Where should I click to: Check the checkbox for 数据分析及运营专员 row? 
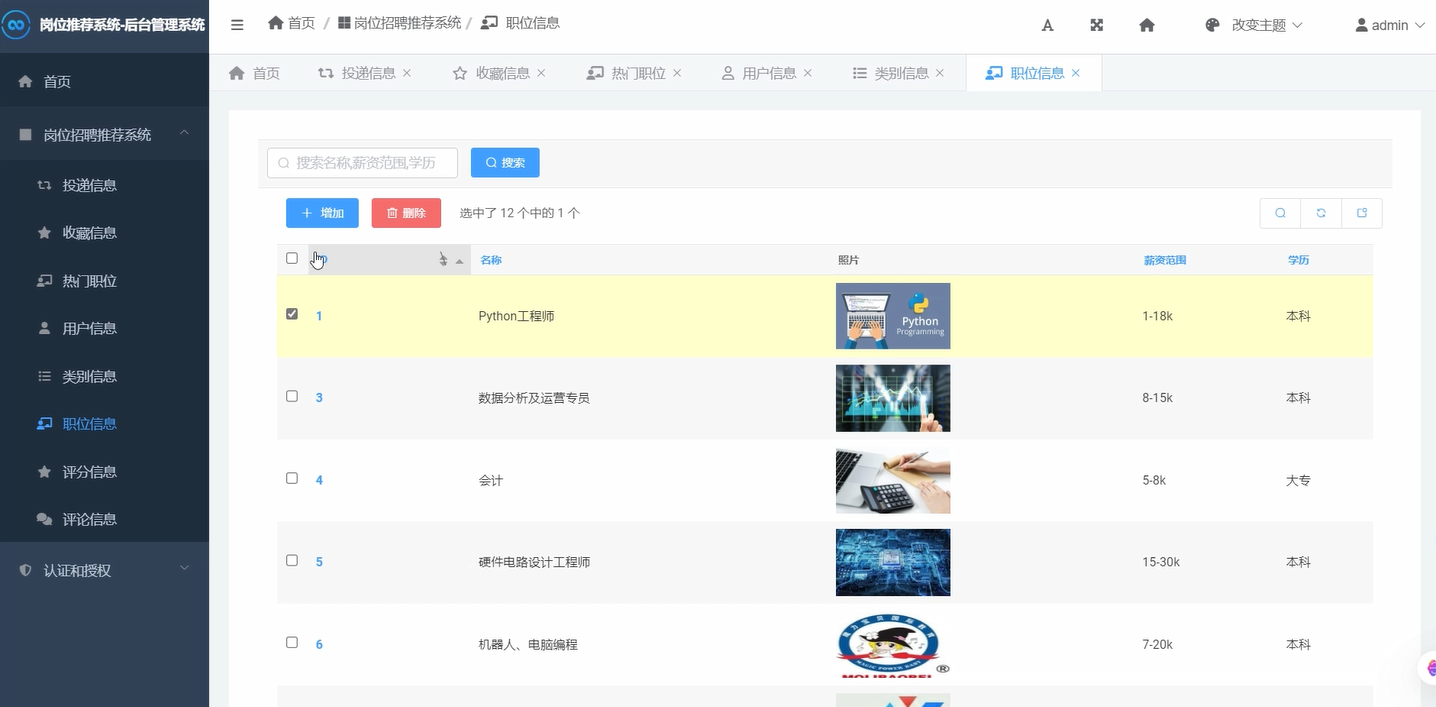click(291, 396)
